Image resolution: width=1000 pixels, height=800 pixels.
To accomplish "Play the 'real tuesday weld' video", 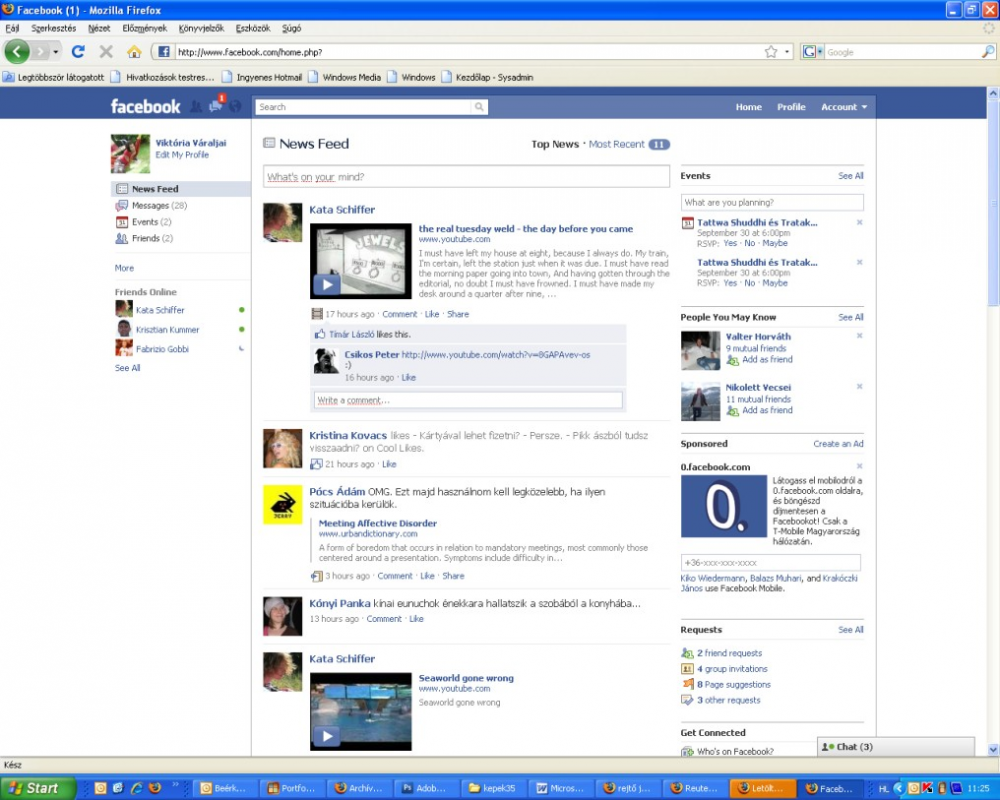I will 327,285.
